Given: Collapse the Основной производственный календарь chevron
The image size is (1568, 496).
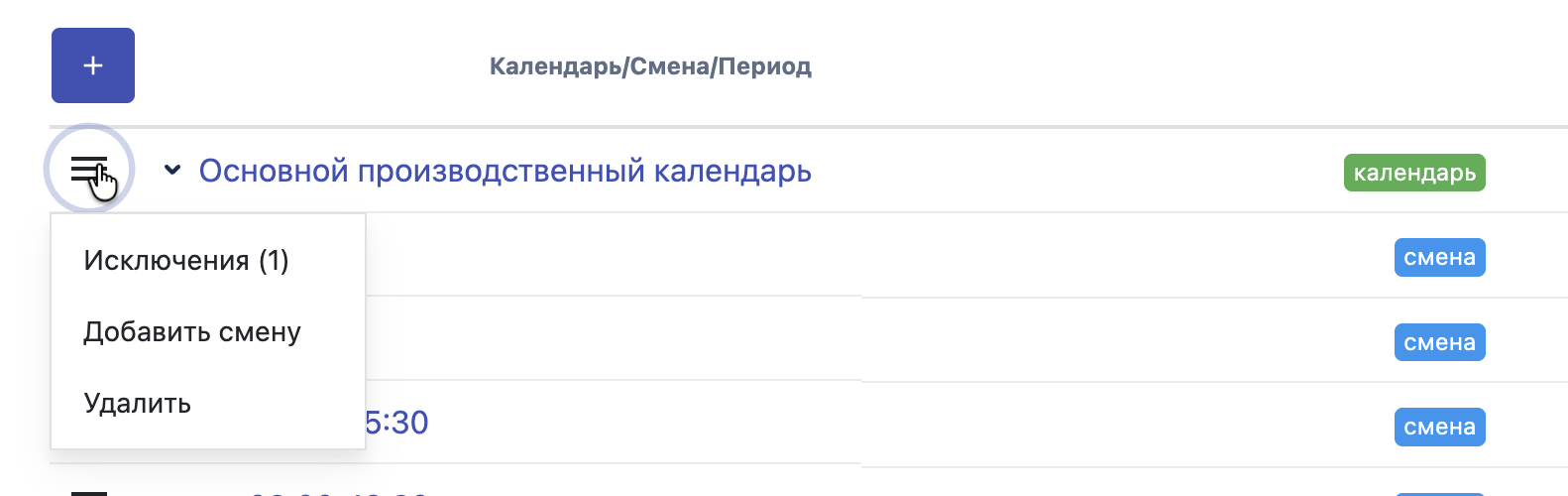Looking at the screenshot, I should click(172, 170).
